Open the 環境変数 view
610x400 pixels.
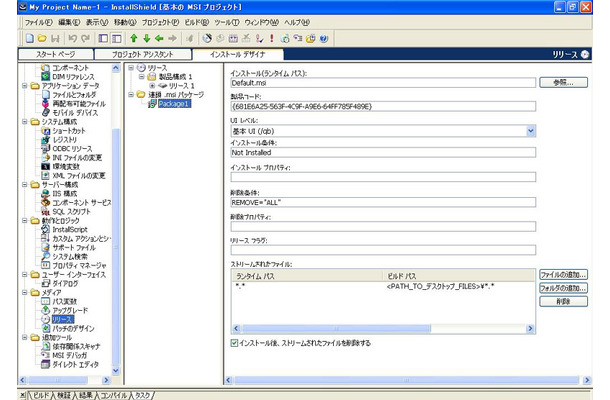click(x=66, y=167)
